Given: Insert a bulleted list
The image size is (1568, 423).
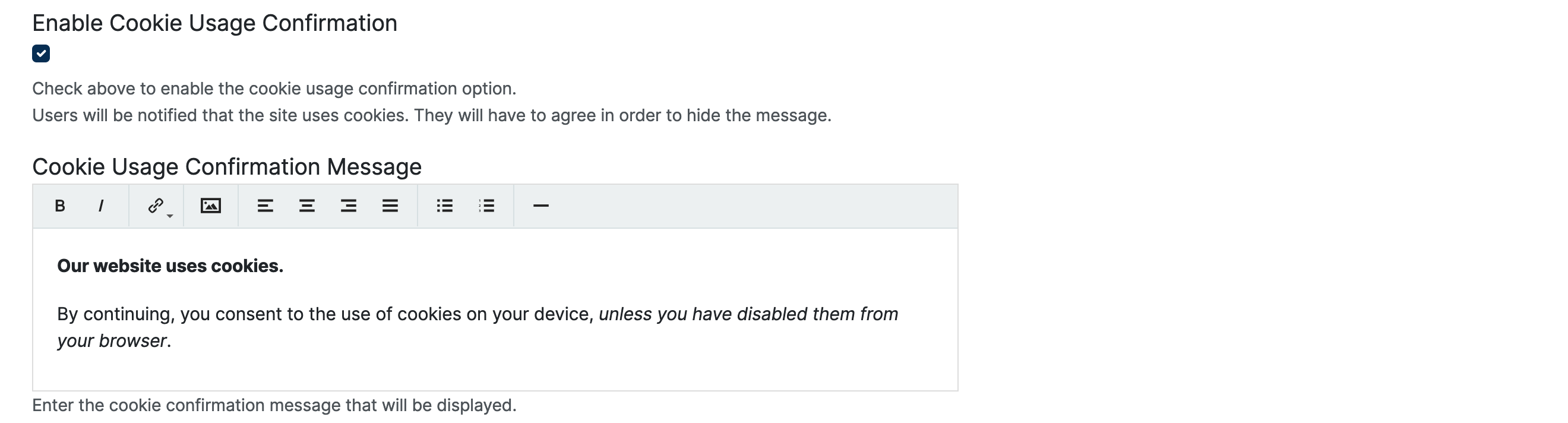Looking at the screenshot, I should click(x=444, y=206).
